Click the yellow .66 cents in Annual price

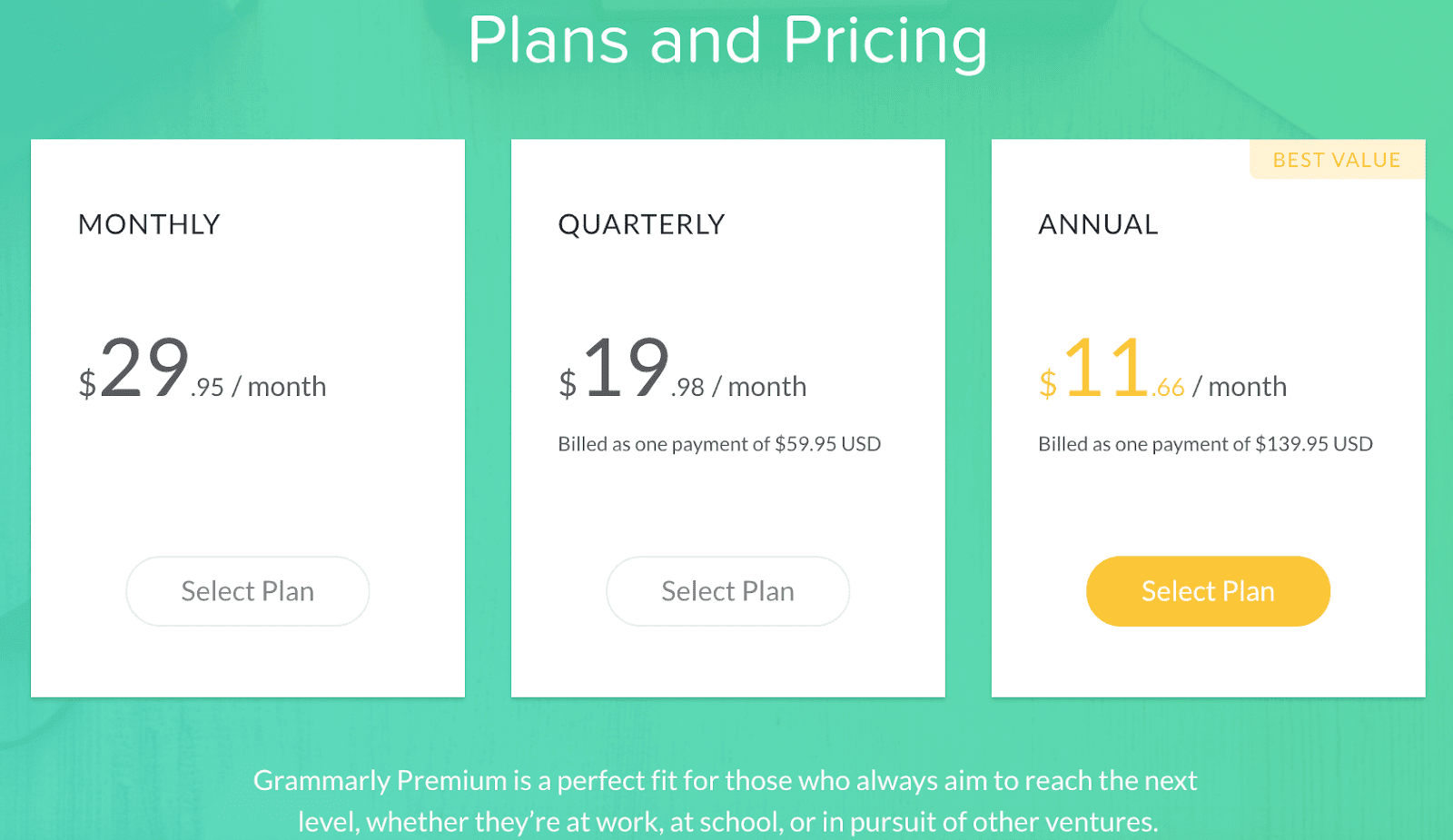tap(1169, 388)
